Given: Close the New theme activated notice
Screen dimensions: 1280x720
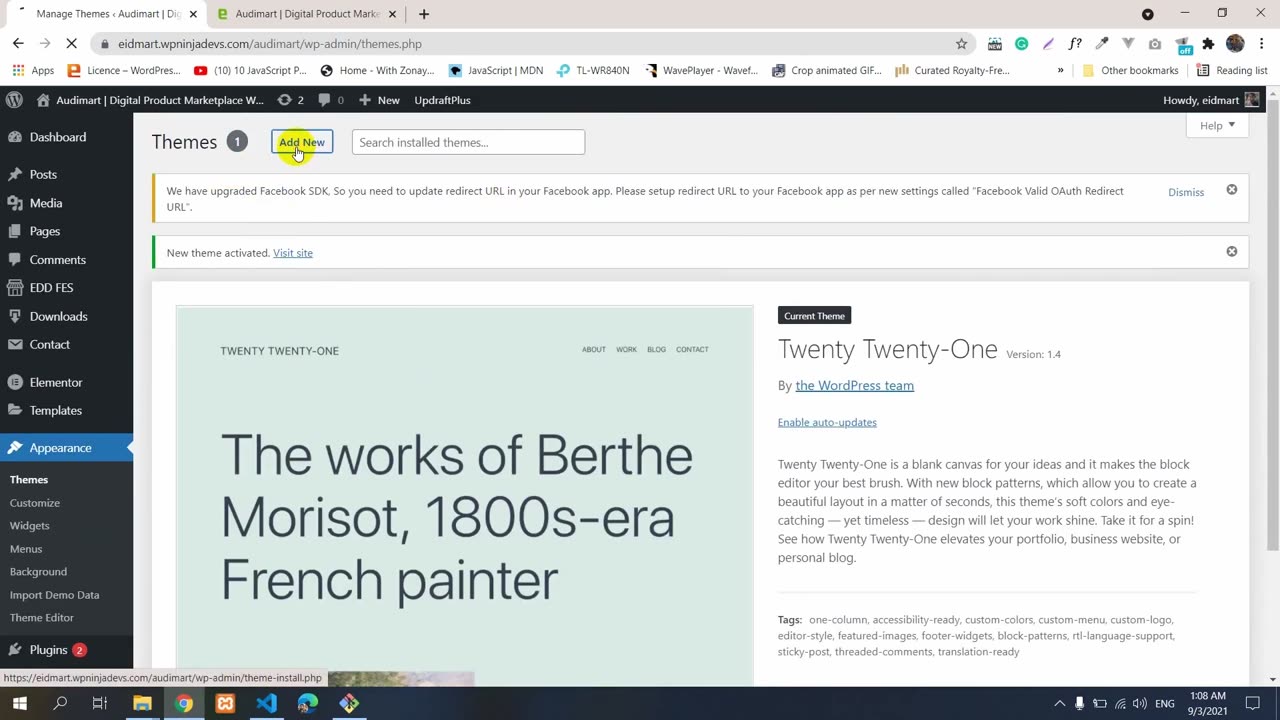Looking at the screenshot, I should [x=1232, y=252].
